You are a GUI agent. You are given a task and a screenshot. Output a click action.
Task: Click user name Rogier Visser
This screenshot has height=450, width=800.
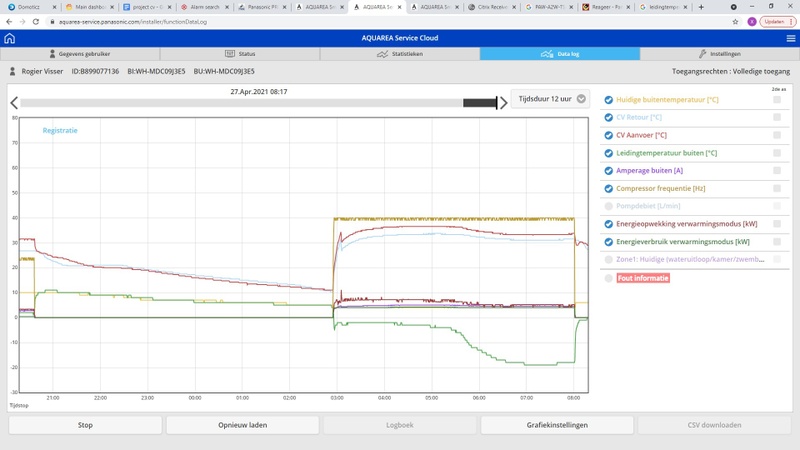point(42,71)
